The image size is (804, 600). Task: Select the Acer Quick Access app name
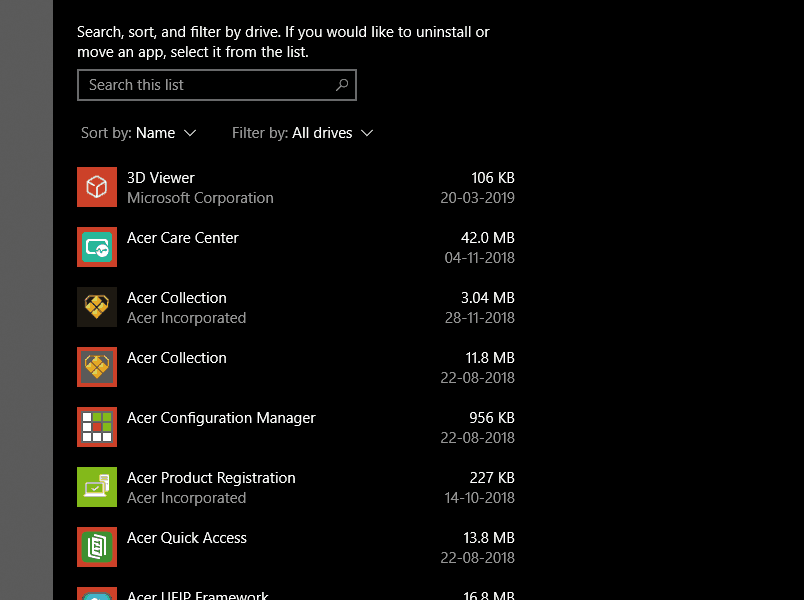(186, 538)
